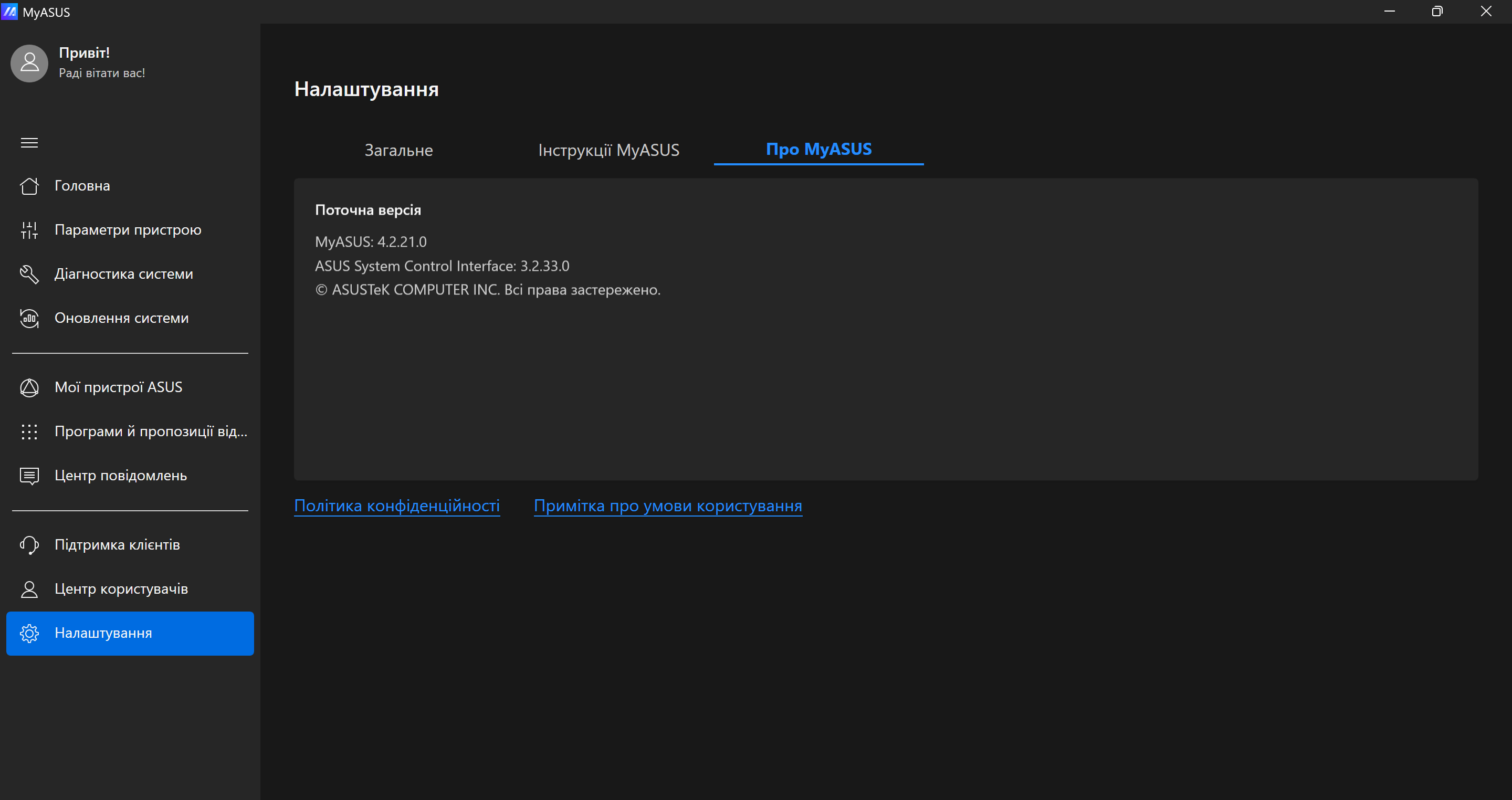Select the Про MyASUS tab
Screen dimensions: 1512x800
click(818, 149)
